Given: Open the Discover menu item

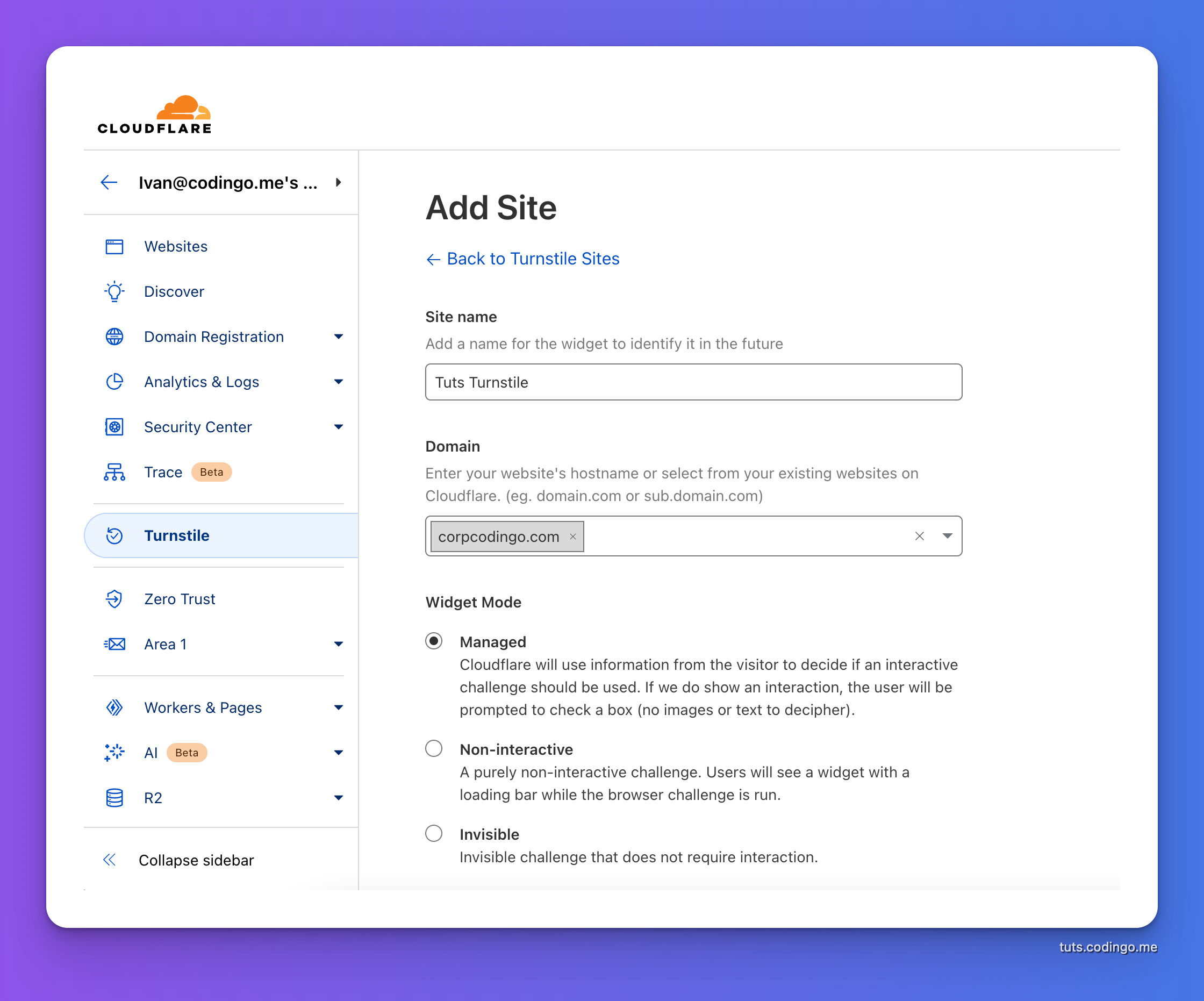Looking at the screenshot, I should pyautogui.click(x=221, y=291).
